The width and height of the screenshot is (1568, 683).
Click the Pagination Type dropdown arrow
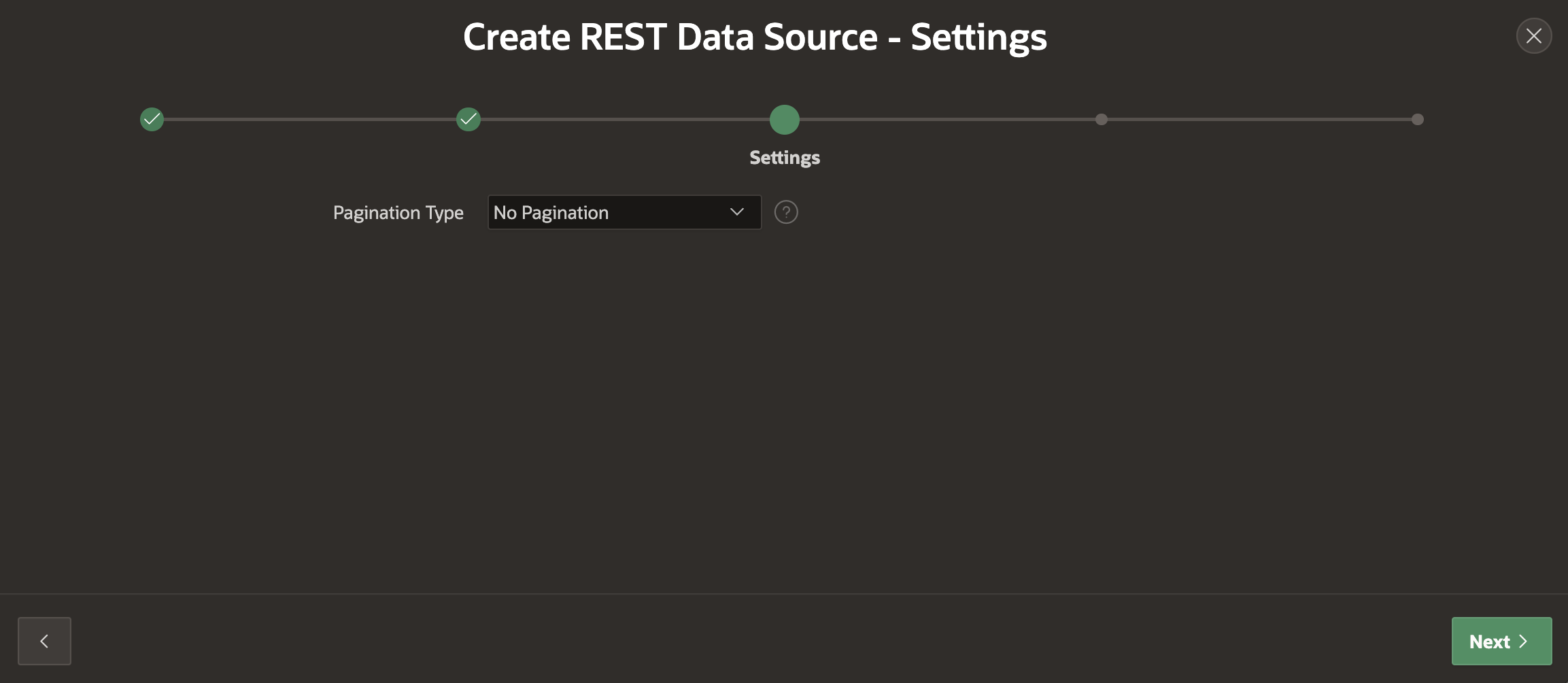736,212
